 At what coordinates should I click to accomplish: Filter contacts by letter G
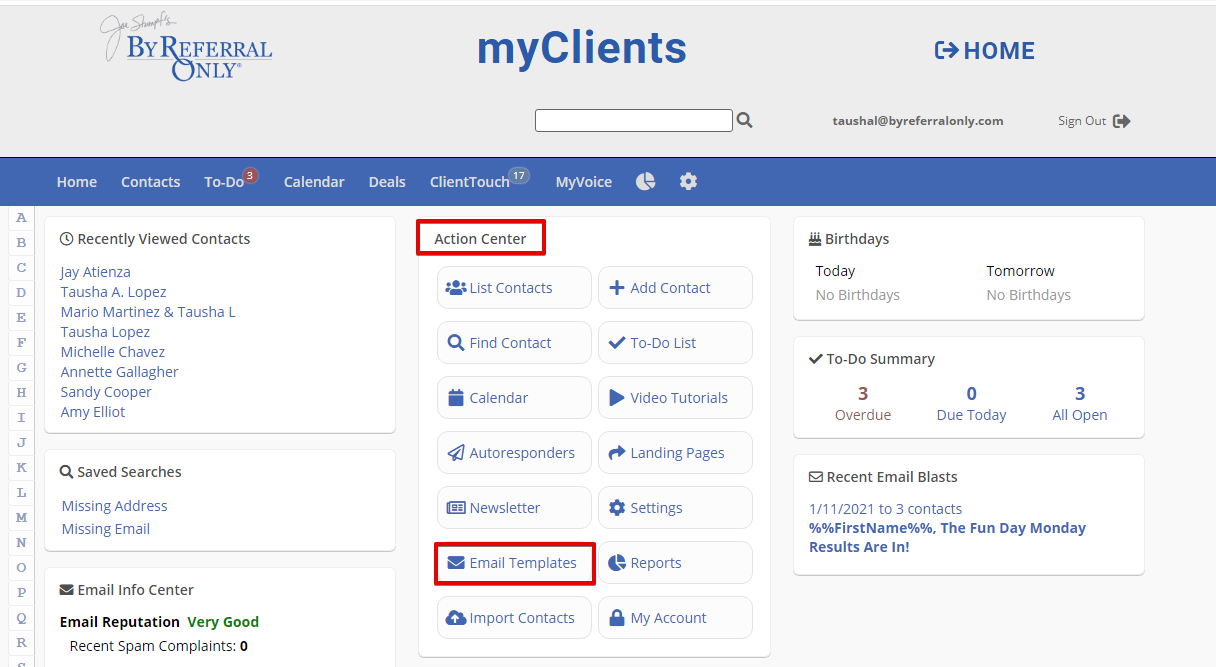click(22, 368)
